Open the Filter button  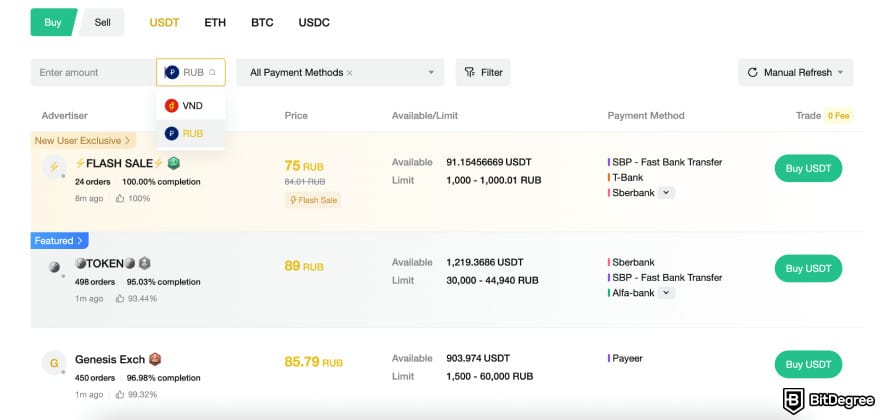tap(483, 72)
